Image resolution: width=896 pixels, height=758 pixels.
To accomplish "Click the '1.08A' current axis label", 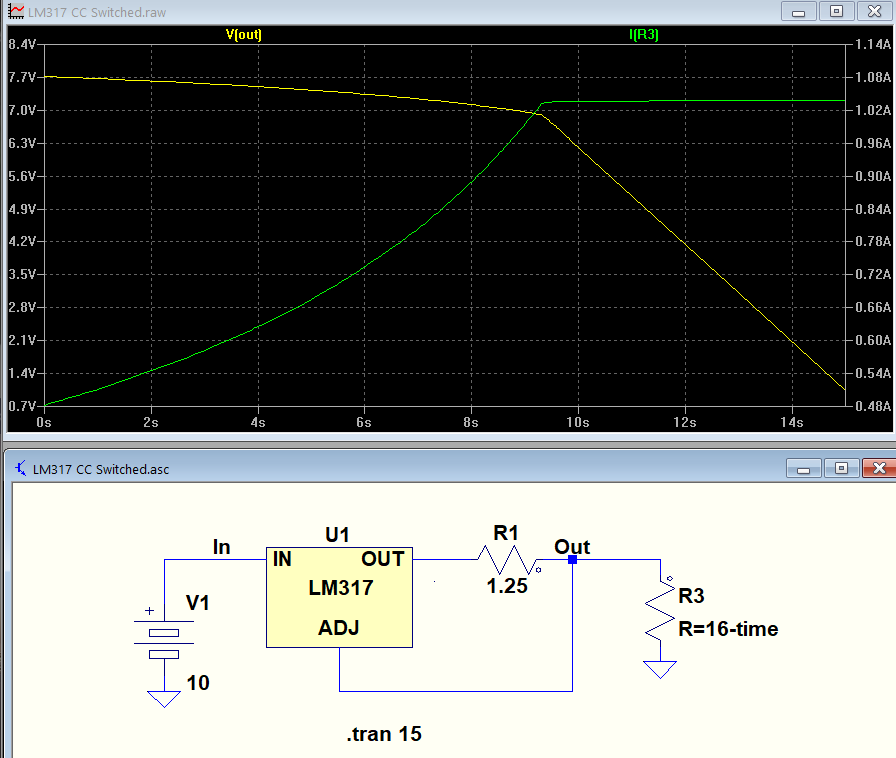I will pos(873,77).
